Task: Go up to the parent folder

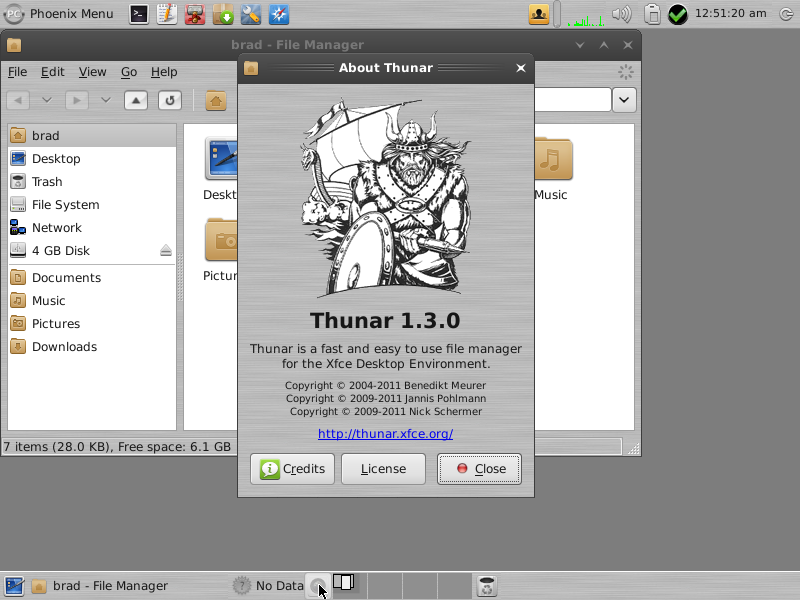Action: click(136, 100)
